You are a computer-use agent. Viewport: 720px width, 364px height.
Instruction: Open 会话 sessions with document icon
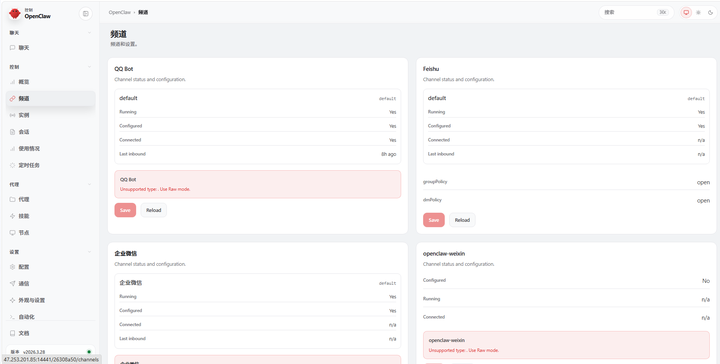point(51,132)
